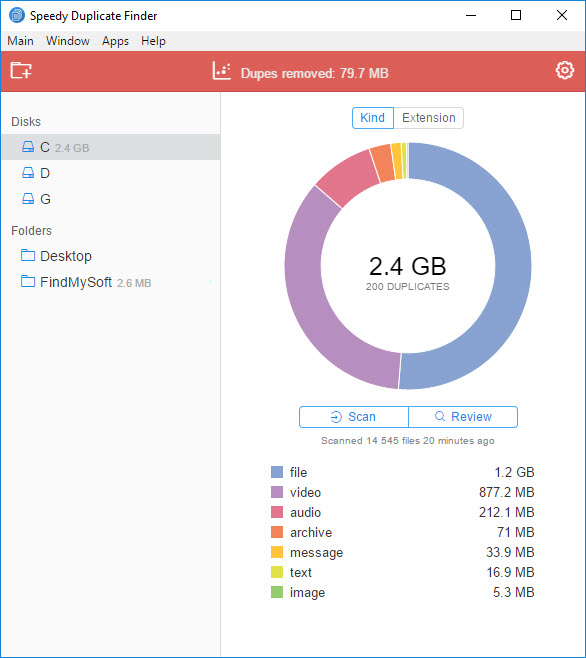
Task: Click the drive icon next to C
Action: (28, 146)
